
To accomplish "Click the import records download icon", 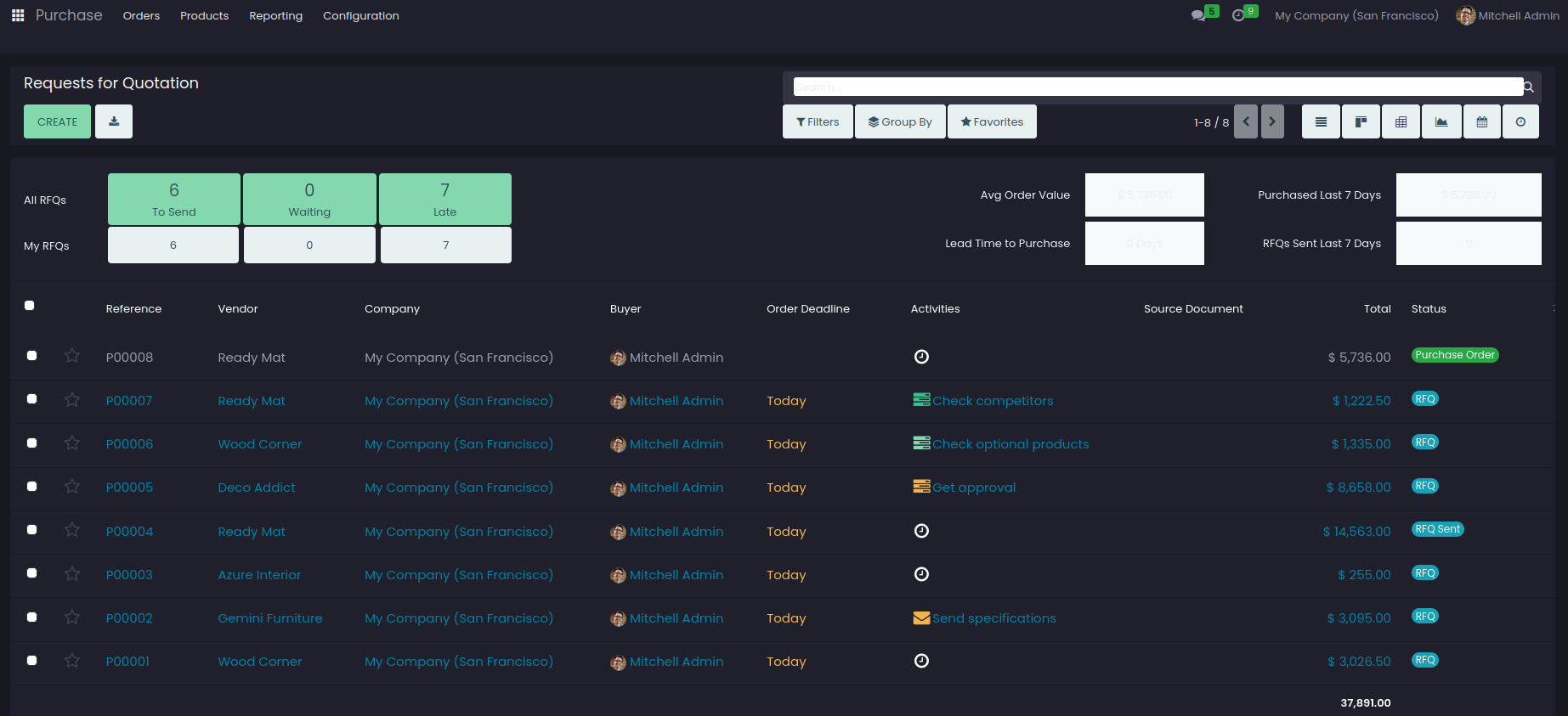I will click(114, 121).
